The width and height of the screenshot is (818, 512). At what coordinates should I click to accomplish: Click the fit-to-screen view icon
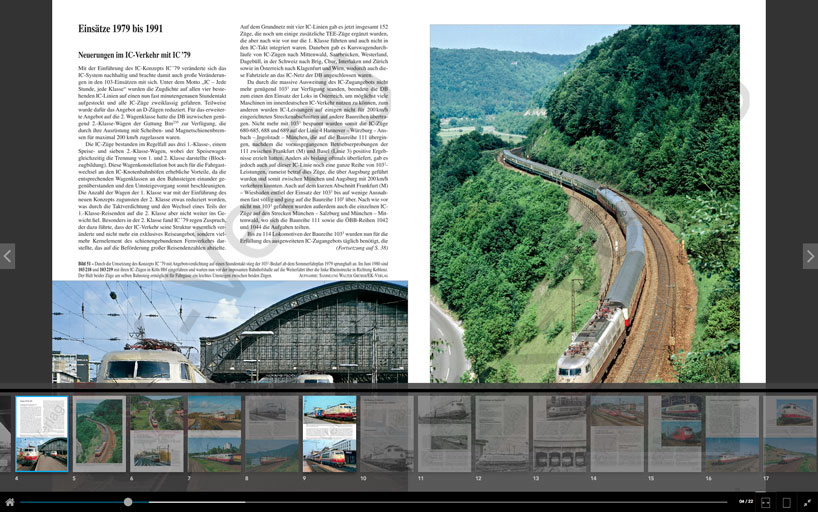pos(765,502)
